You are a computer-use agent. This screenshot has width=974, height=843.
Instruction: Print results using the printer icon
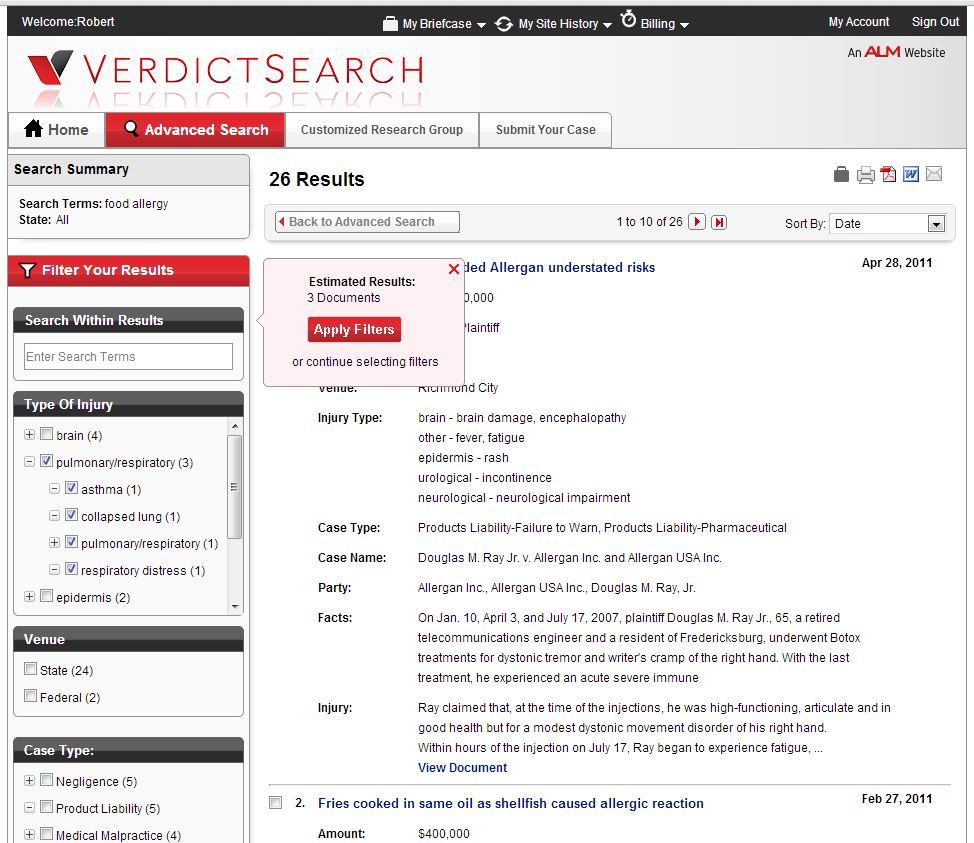(x=865, y=175)
